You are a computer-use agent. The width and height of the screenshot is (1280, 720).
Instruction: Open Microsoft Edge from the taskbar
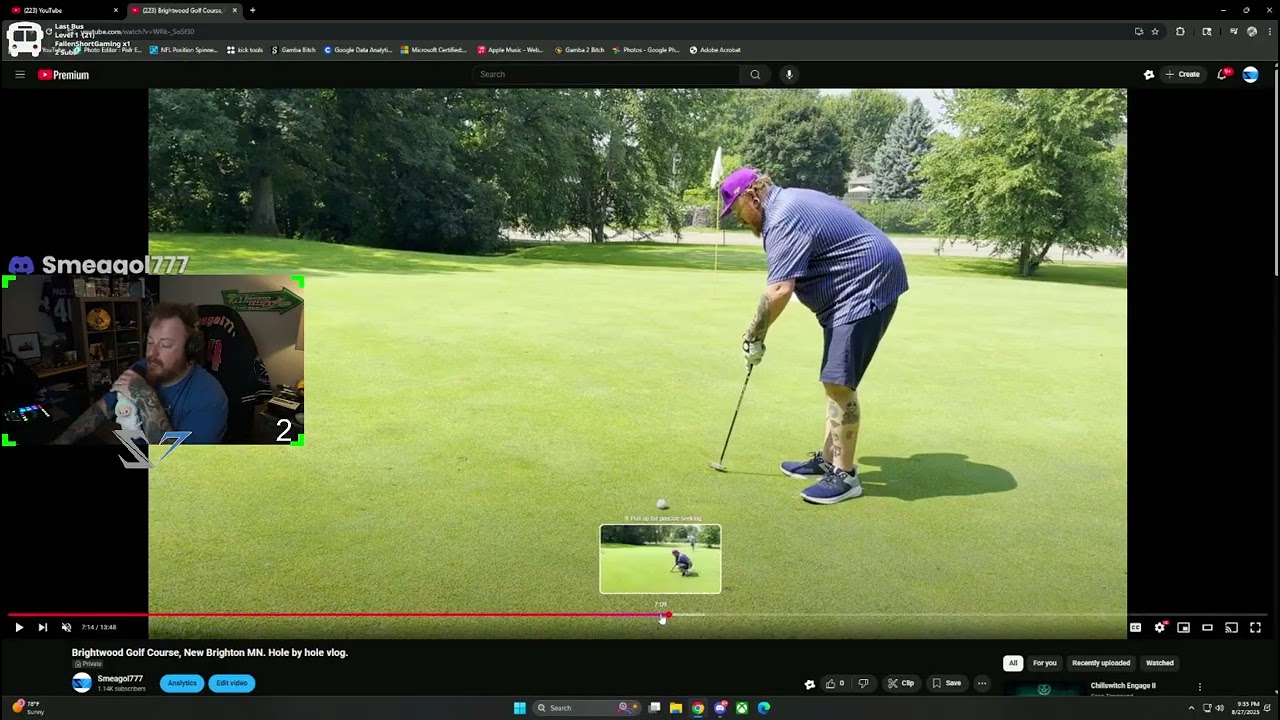coord(764,708)
